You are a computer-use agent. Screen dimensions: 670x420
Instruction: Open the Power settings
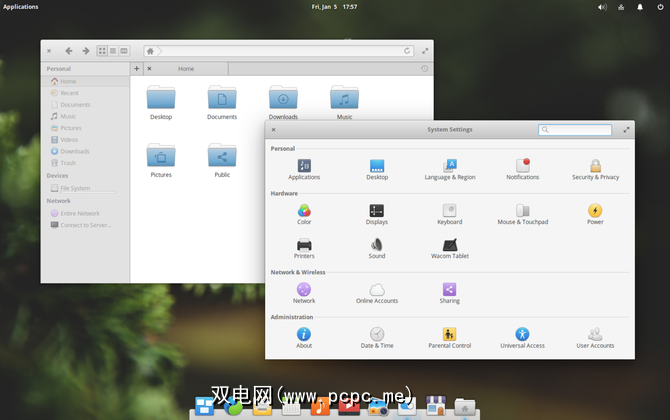click(x=595, y=212)
